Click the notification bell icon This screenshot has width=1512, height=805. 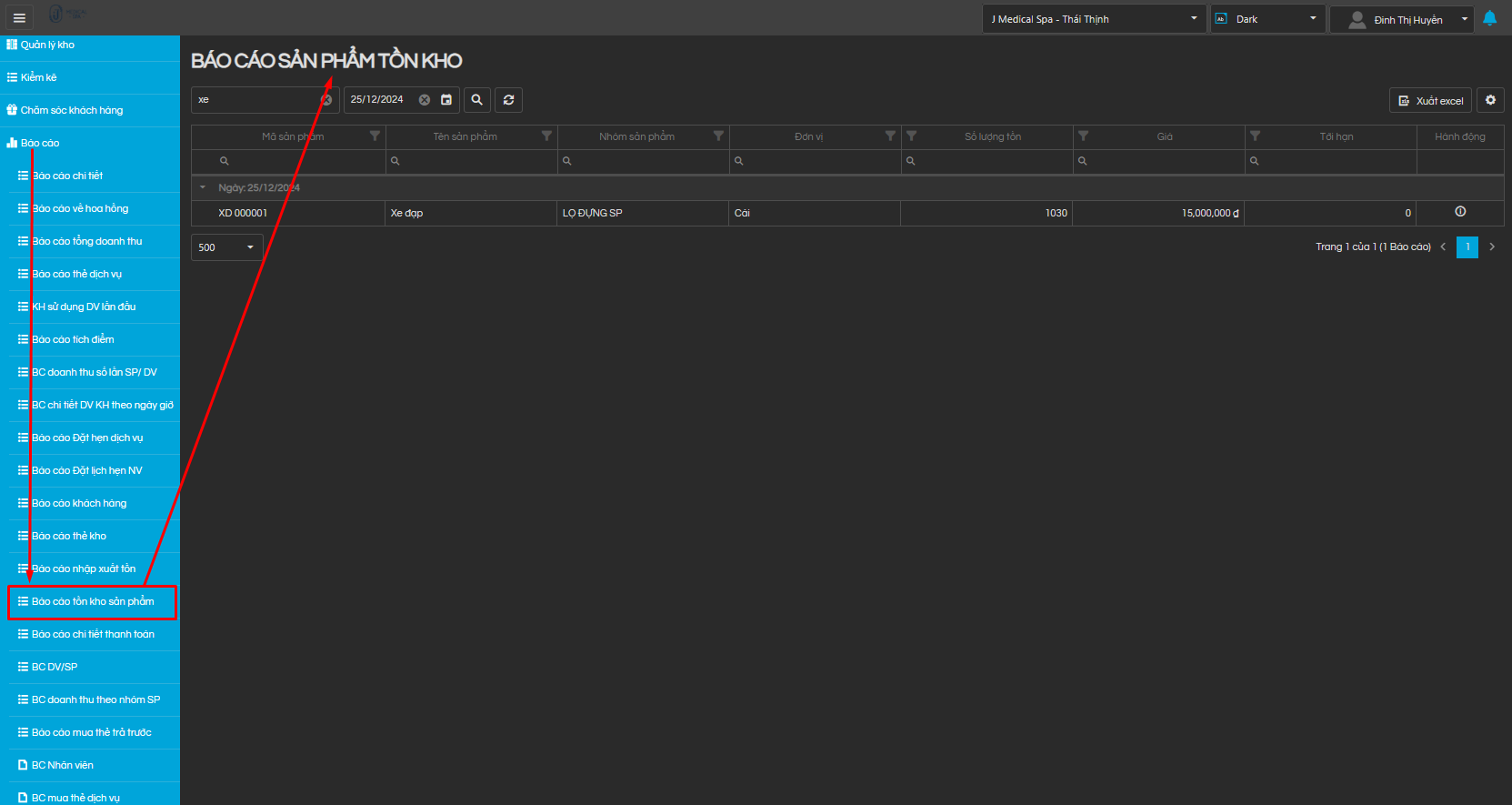[1489, 18]
